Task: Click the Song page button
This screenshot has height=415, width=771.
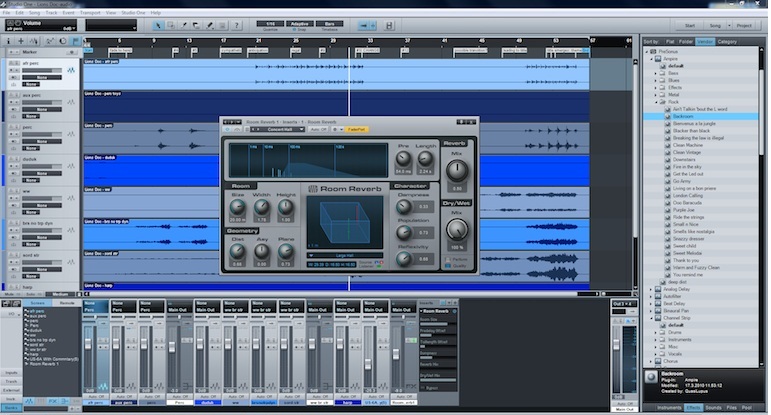Action: (715, 26)
